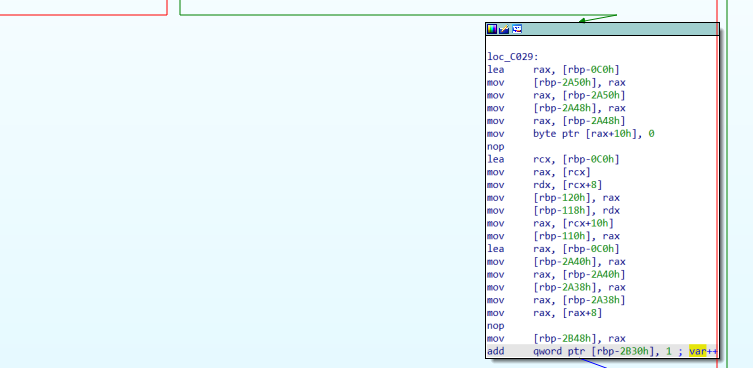753x368 pixels.
Task: Click instruction mov [rbp-118h], rdx
Action: (x=553, y=210)
